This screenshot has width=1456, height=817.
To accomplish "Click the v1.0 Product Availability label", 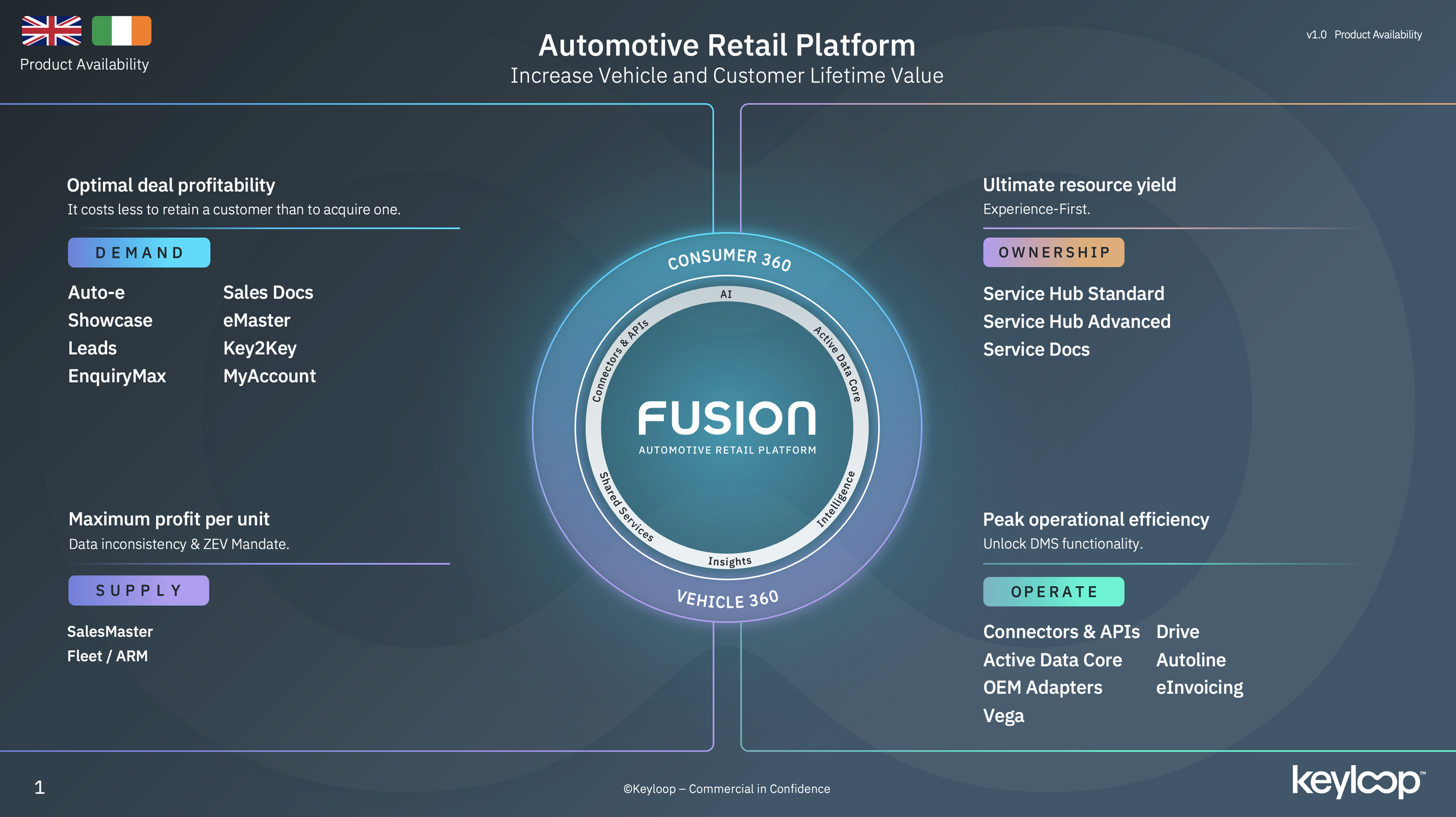I will click(1363, 34).
